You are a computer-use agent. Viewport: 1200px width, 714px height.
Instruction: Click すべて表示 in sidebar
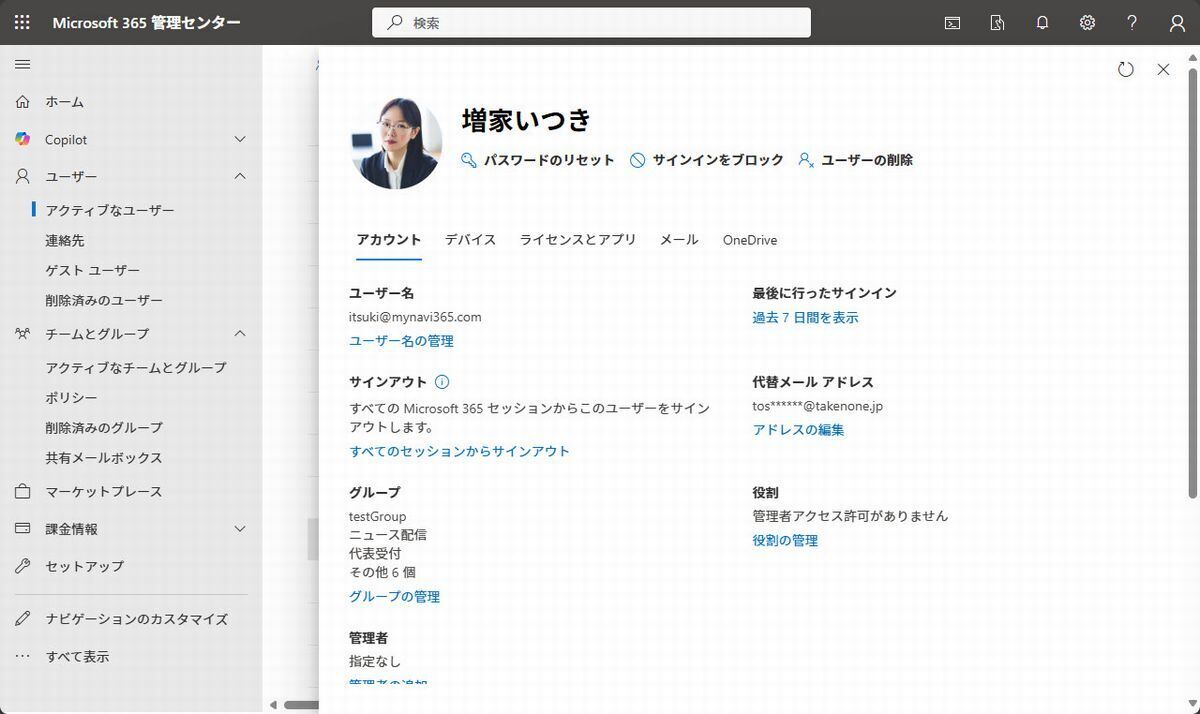pos(77,657)
